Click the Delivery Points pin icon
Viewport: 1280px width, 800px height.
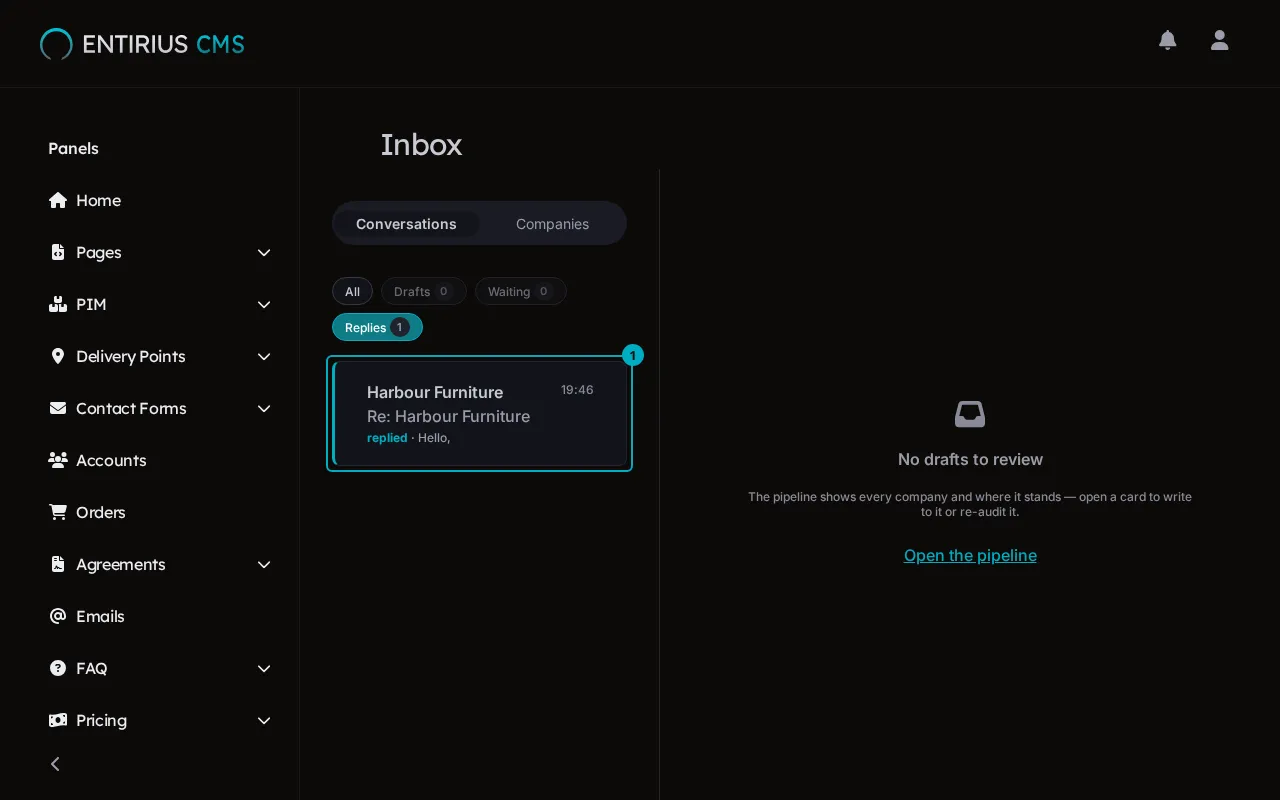pos(58,356)
